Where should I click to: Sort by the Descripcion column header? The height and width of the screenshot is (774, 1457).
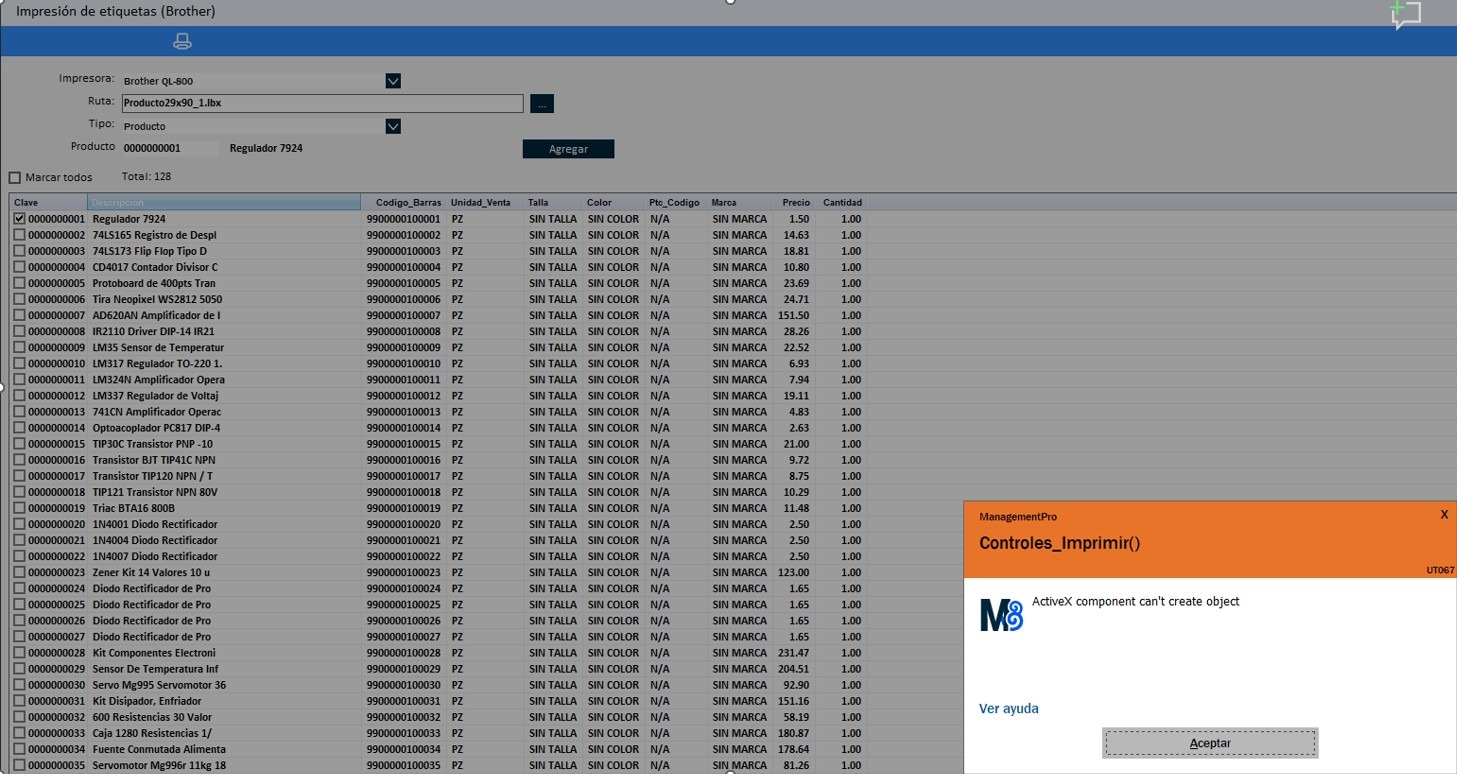tap(224, 203)
